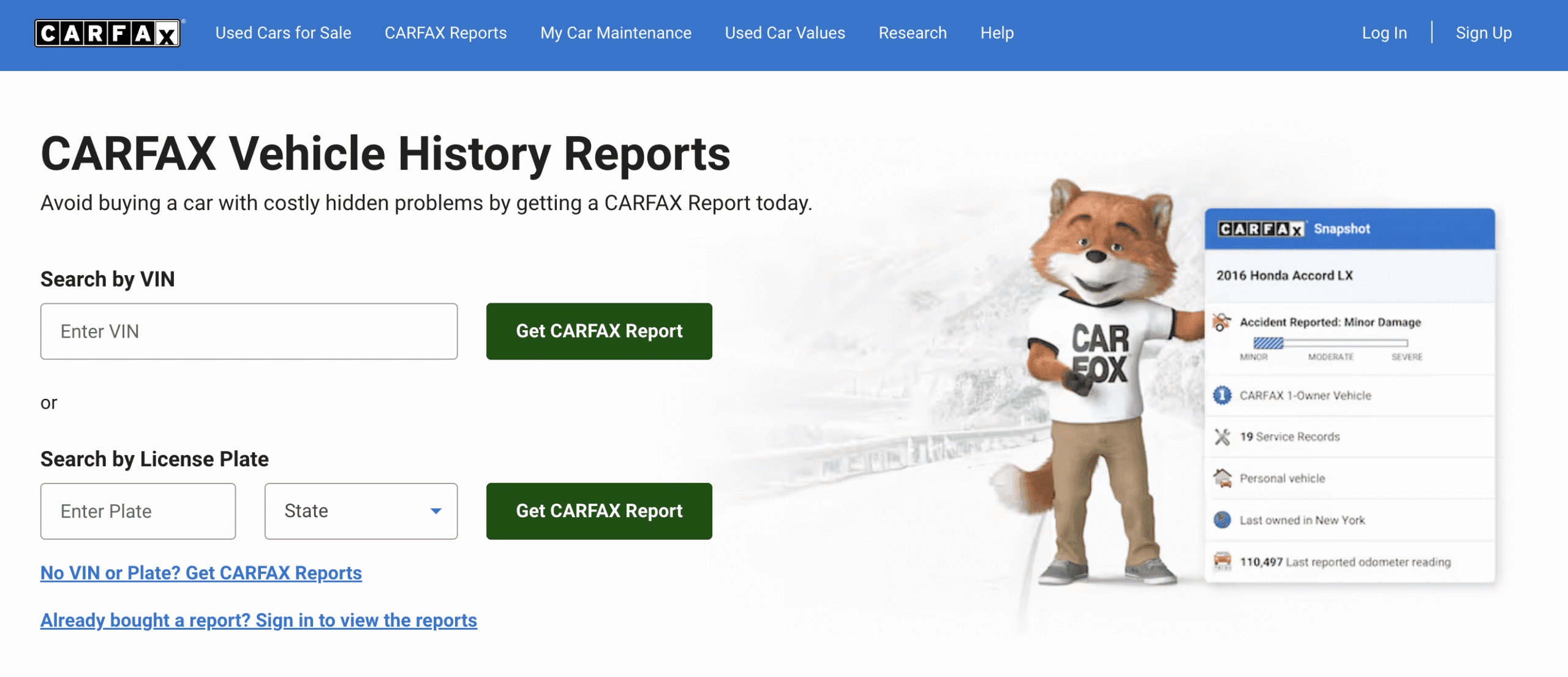Follow the No VIN or Plate link
This screenshot has width=1568, height=677.
point(200,573)
